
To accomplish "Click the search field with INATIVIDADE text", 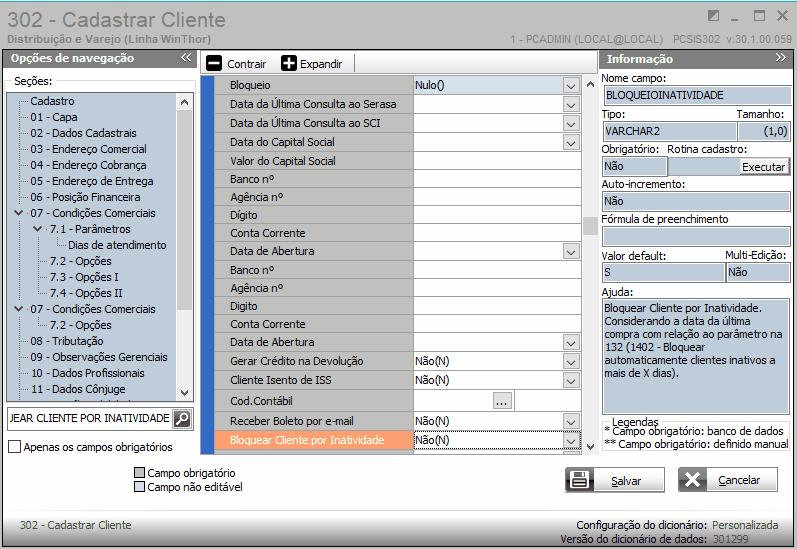I will point(90,418).
